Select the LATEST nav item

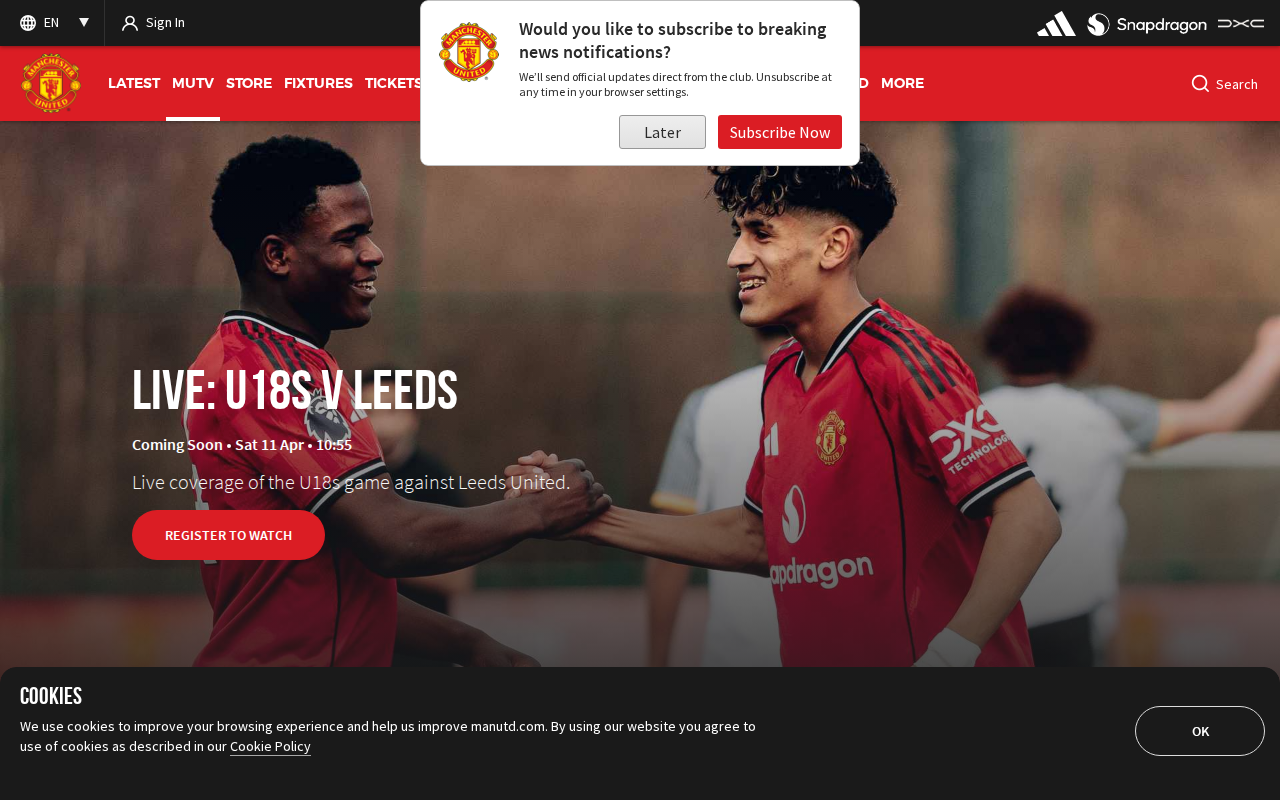134,83
